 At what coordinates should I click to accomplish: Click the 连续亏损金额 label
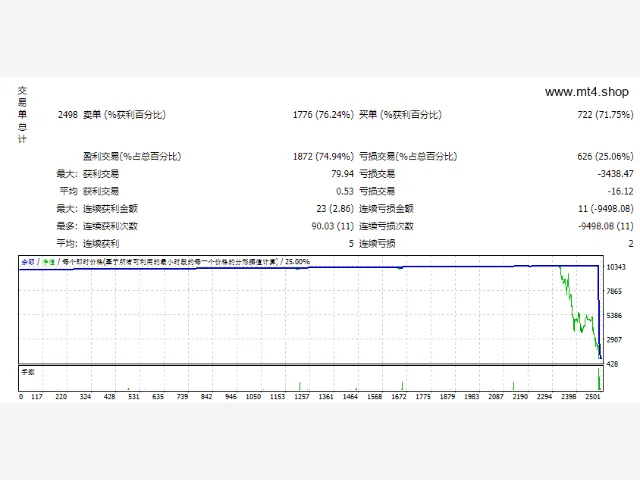(x=386, y=209)
